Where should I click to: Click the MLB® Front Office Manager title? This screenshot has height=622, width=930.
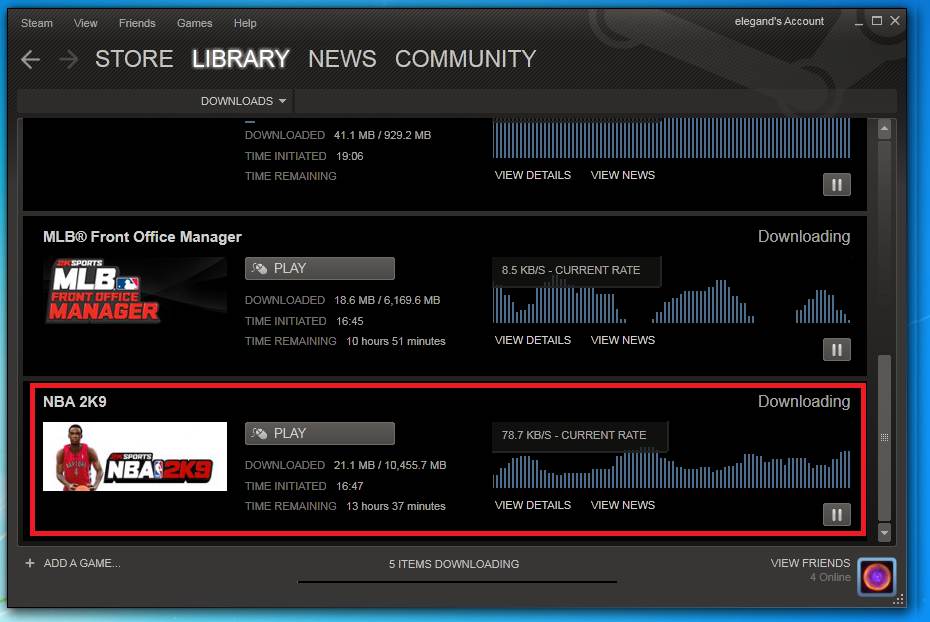click(142, 237)
